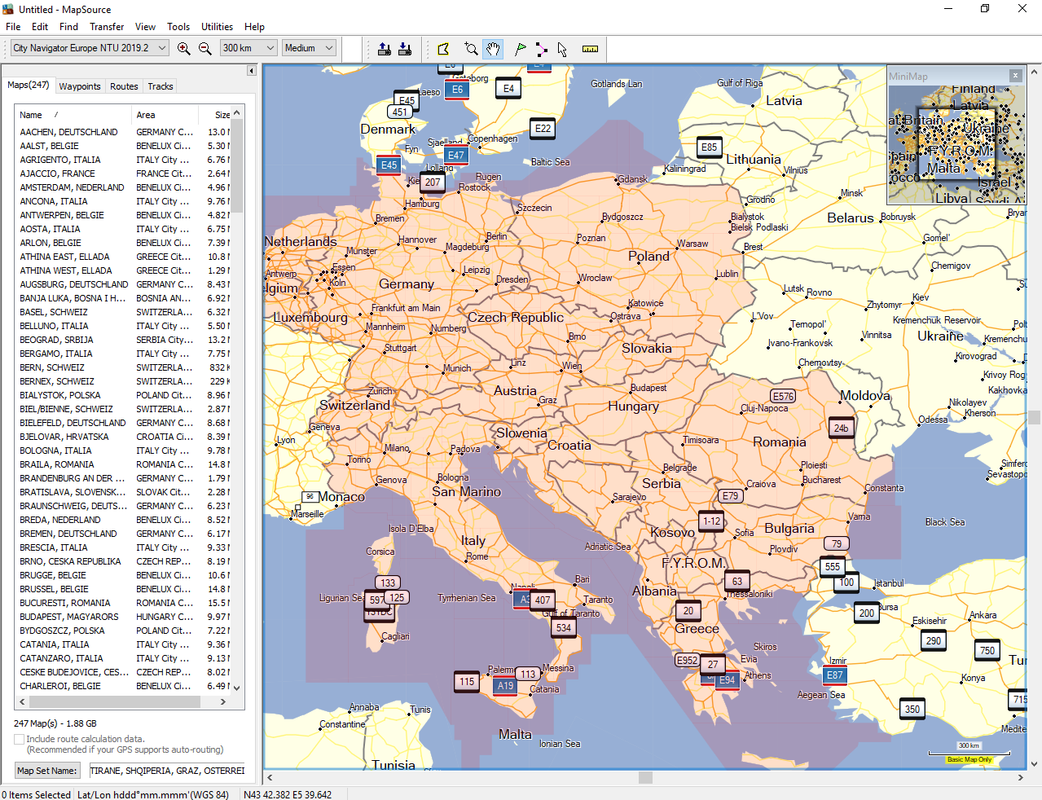Select the Map tool

tap(443, 49)
